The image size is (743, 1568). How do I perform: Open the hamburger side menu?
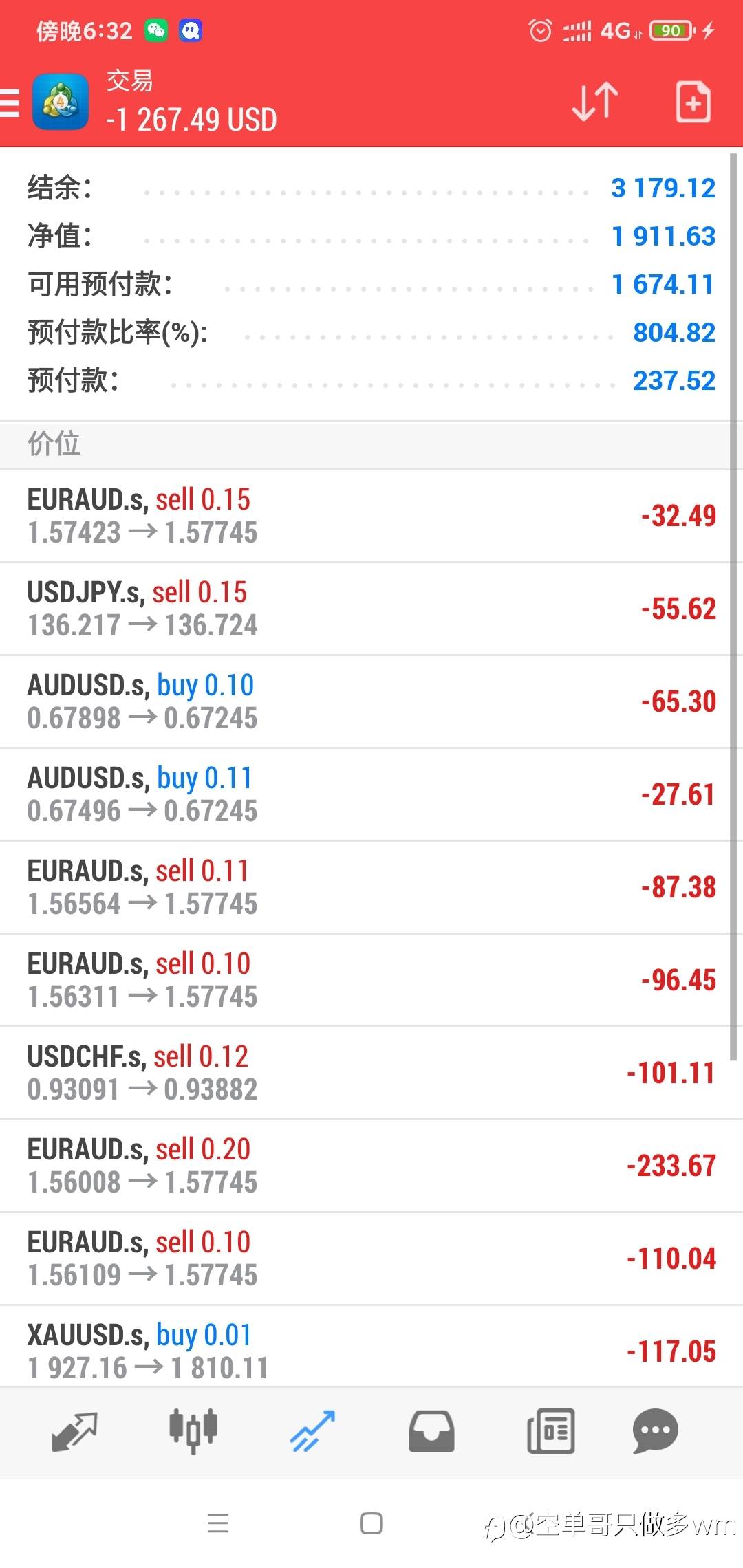[x=10, y=103]
